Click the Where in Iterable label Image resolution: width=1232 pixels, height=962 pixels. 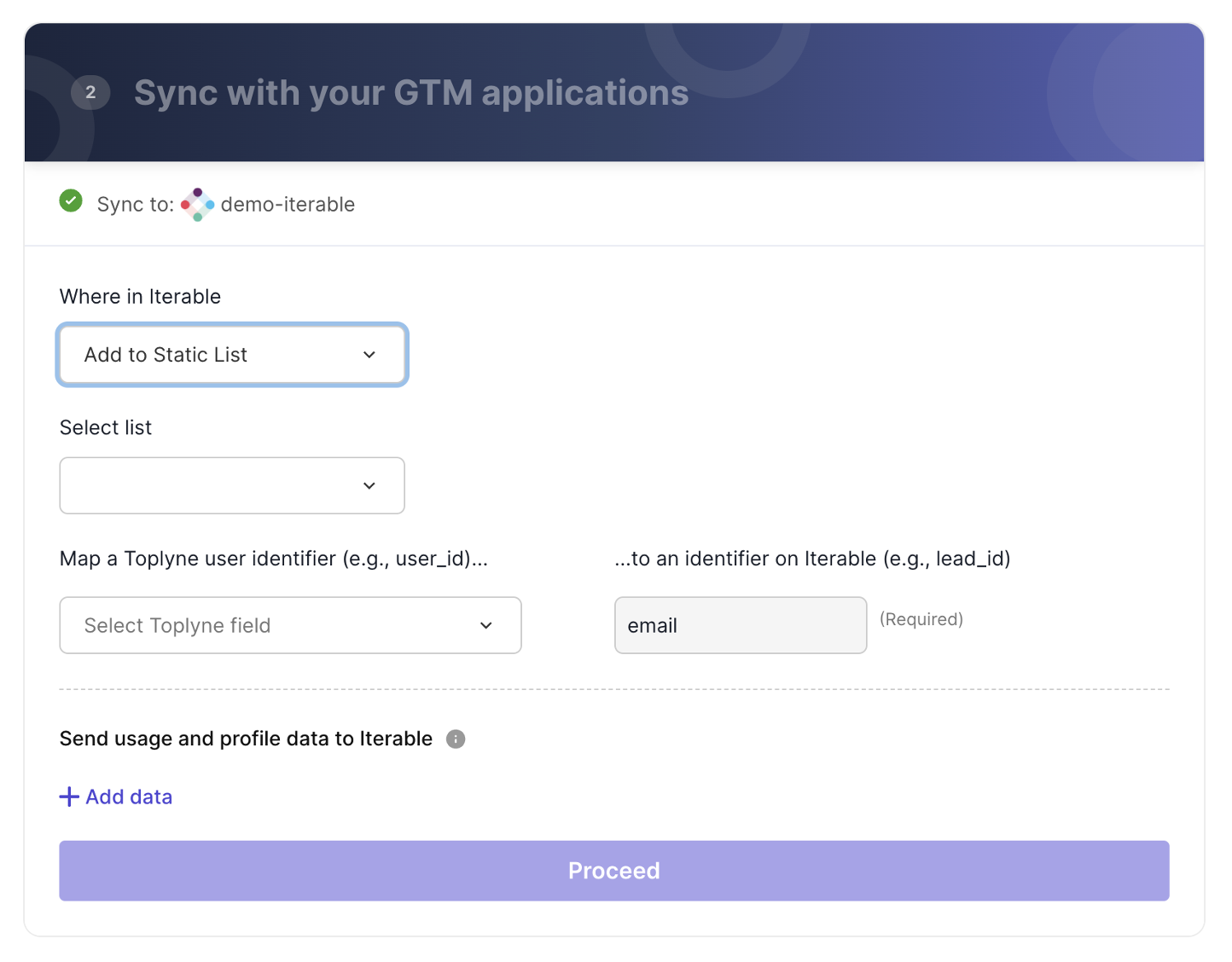pyautogui.click(x=140, y=297)
